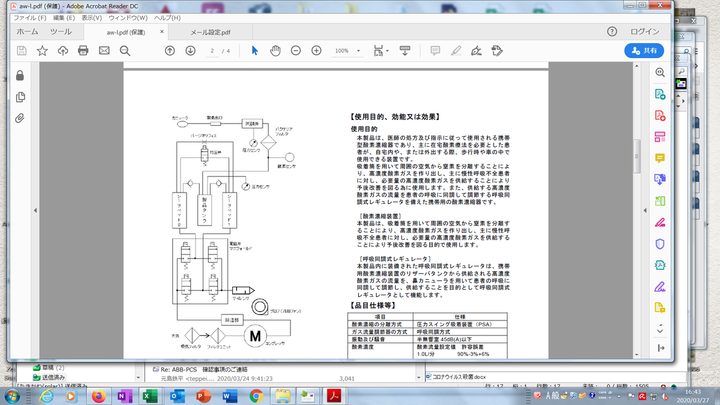Open Excel from the Windows taskbar
This screenshot has height=405, width=720.
(149, 395)
